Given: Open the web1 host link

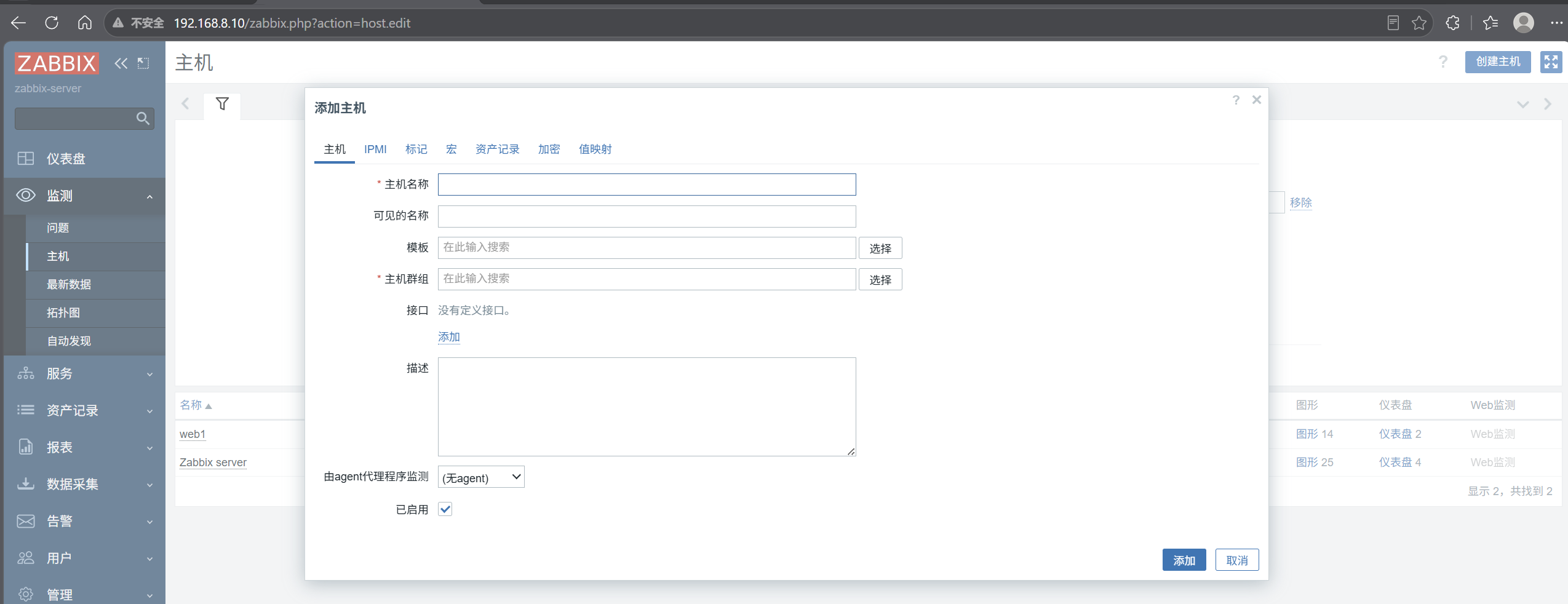Looking at the screenshot, I should 193,434.
